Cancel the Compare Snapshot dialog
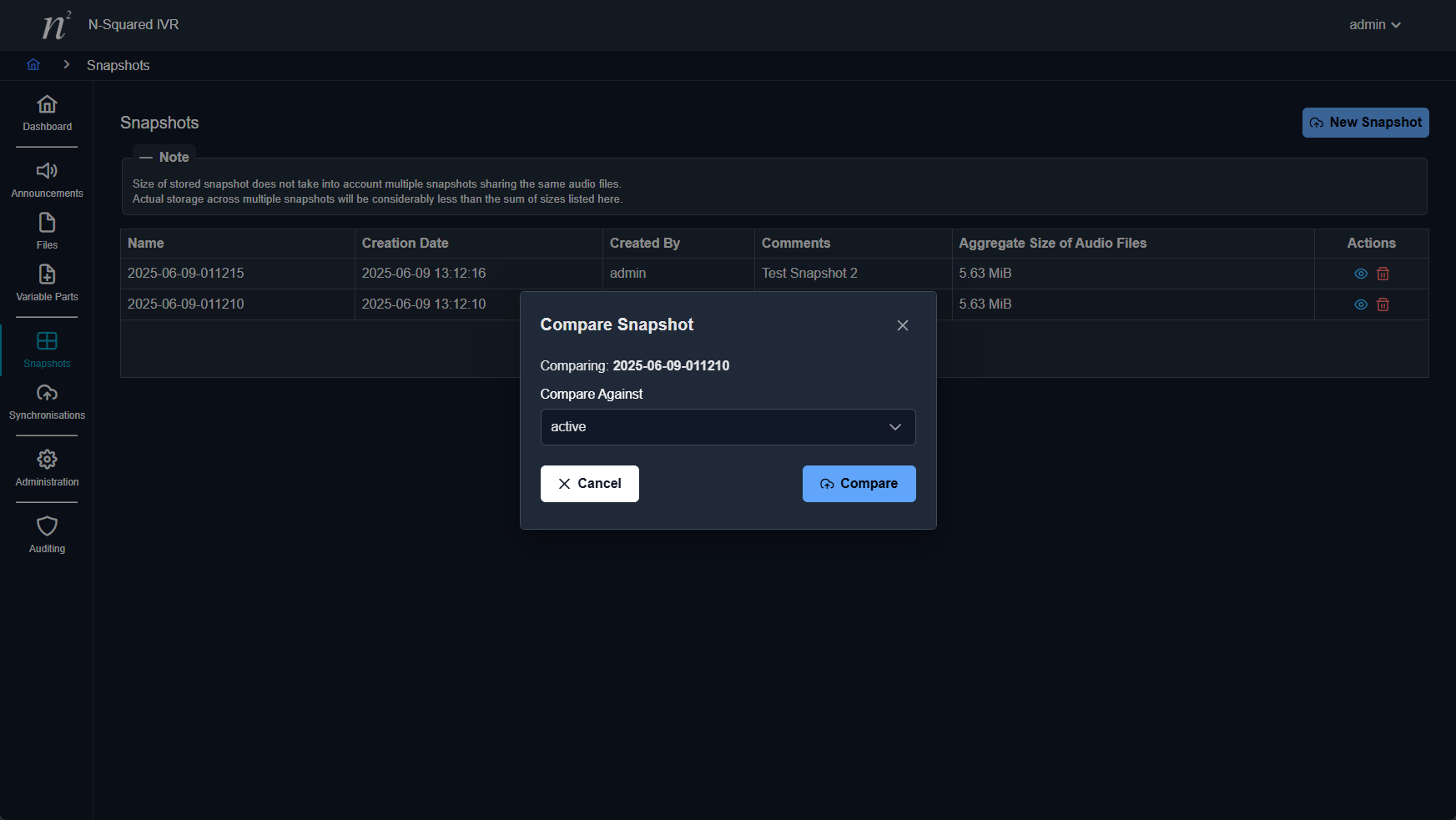This screenshot has width=1456, height=820. coord(589,484)
